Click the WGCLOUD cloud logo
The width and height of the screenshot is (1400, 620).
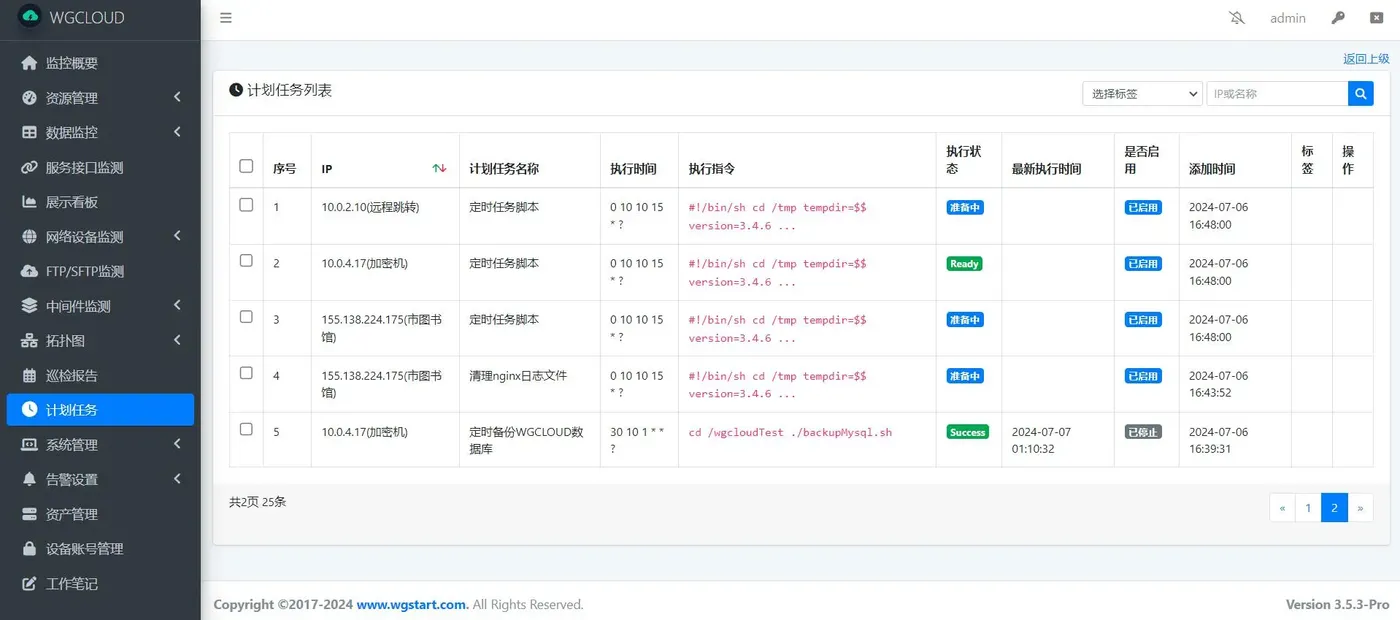(x=29, y=17)
